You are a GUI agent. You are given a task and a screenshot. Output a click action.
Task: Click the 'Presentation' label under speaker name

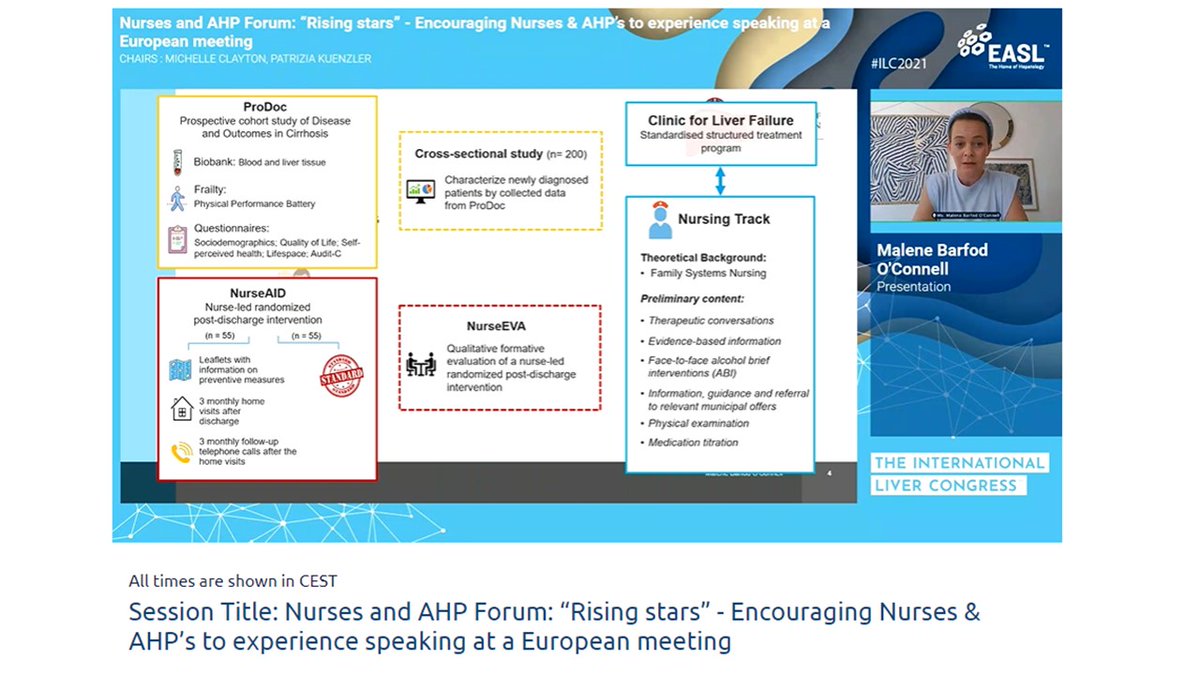click(914, 287)
